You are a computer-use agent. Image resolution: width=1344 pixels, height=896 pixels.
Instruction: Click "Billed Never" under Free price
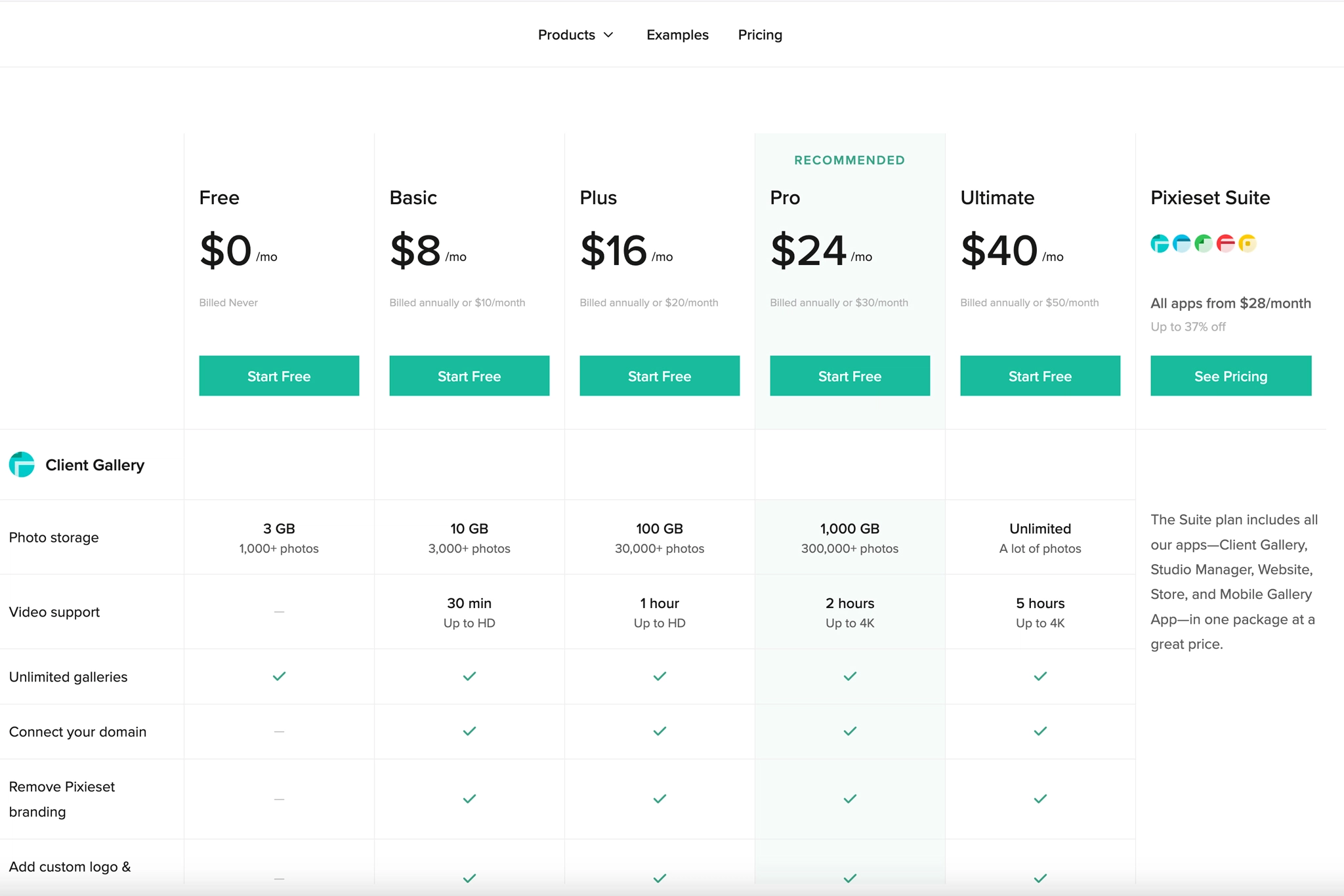click(x=228, y=302)
